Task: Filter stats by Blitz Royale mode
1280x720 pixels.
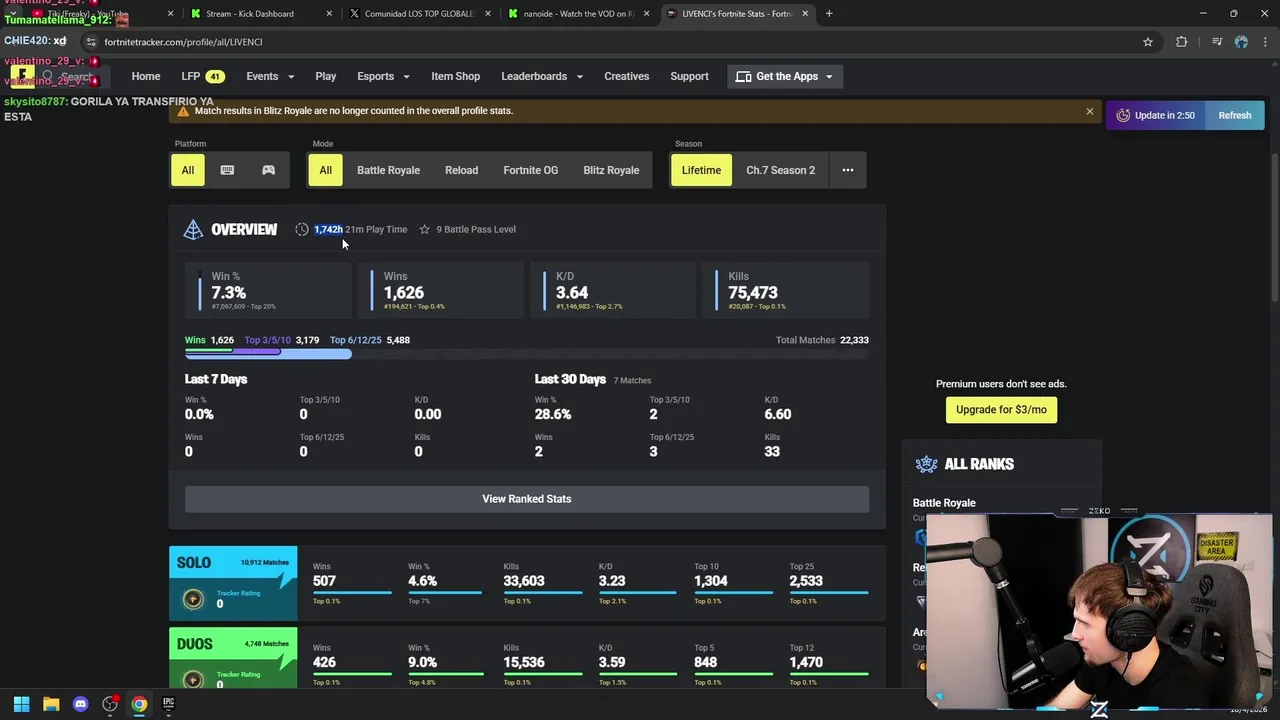Action: [x=611, y=170]
